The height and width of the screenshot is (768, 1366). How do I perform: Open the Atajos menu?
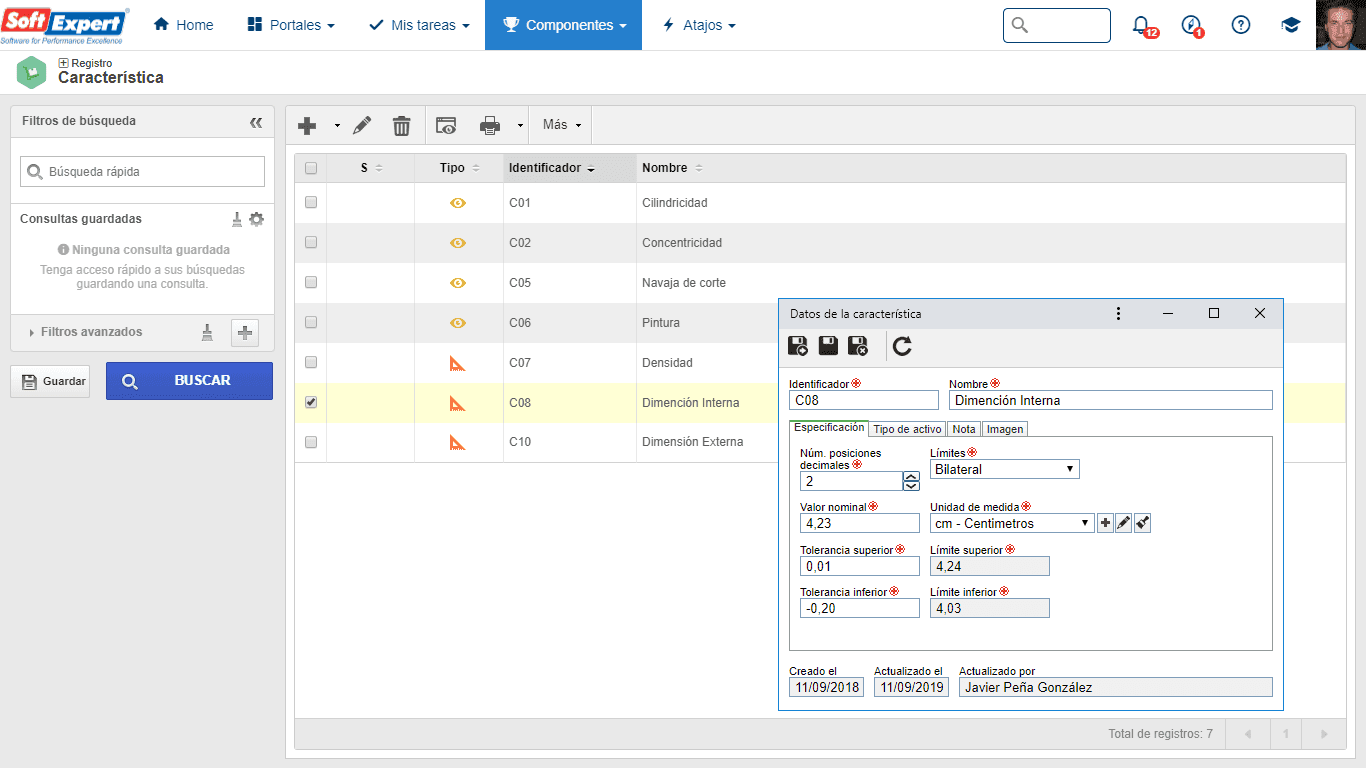click(699, 25)
